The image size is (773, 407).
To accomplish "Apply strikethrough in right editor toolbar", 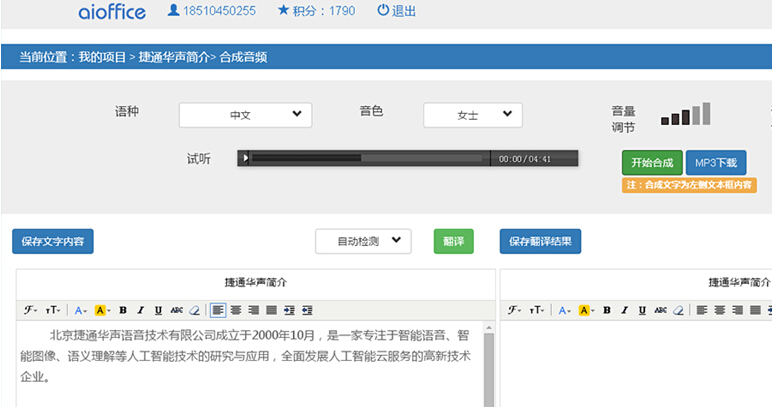I will [661, 310].
